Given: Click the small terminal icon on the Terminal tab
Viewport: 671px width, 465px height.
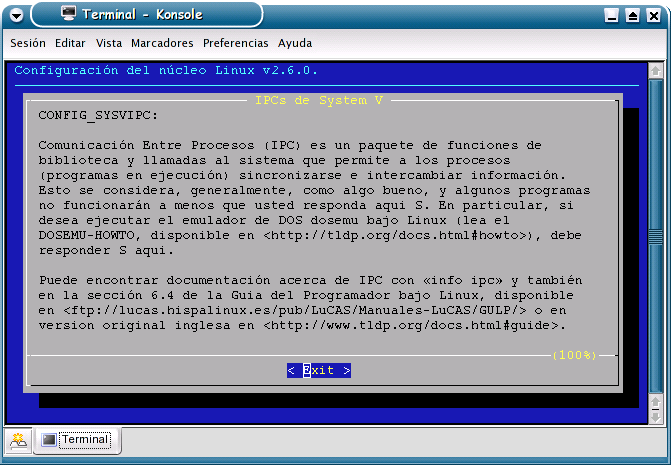Looking at the screenshot, I should click(49, 440).
